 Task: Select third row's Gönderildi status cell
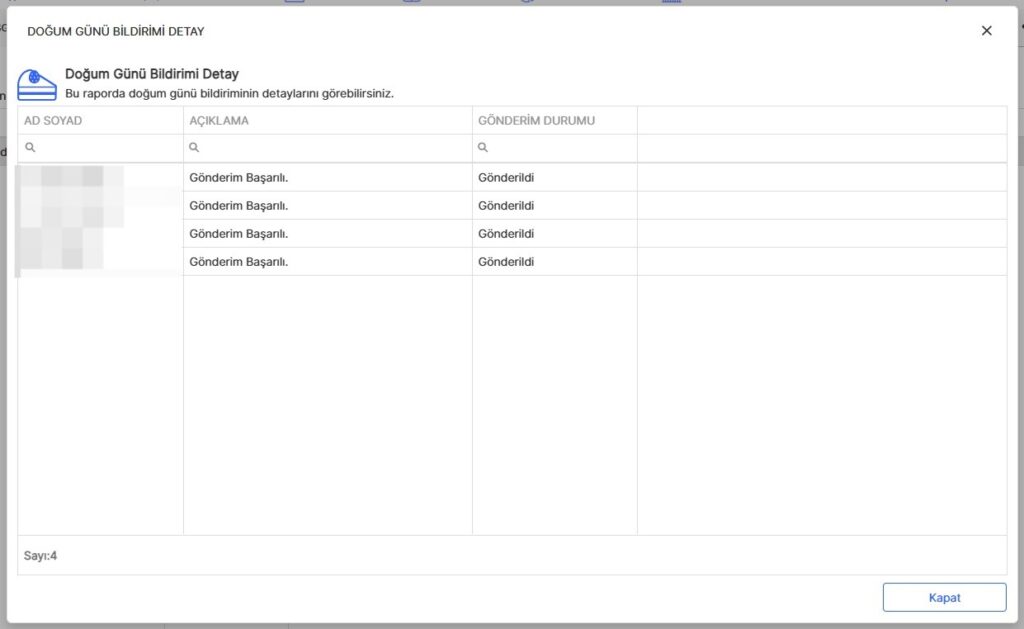pos(506,234)
